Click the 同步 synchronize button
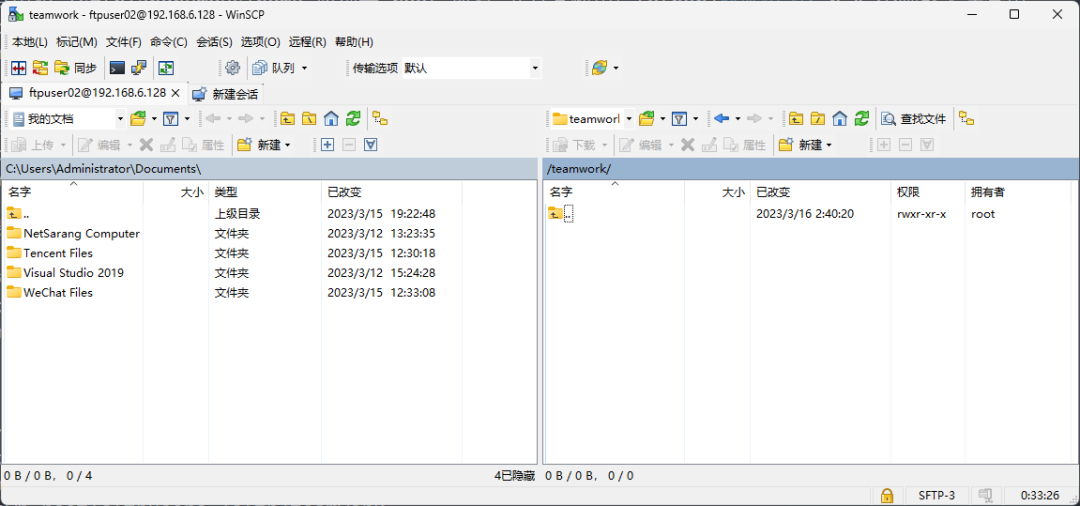1080x506 pixels. pos(76,67)
